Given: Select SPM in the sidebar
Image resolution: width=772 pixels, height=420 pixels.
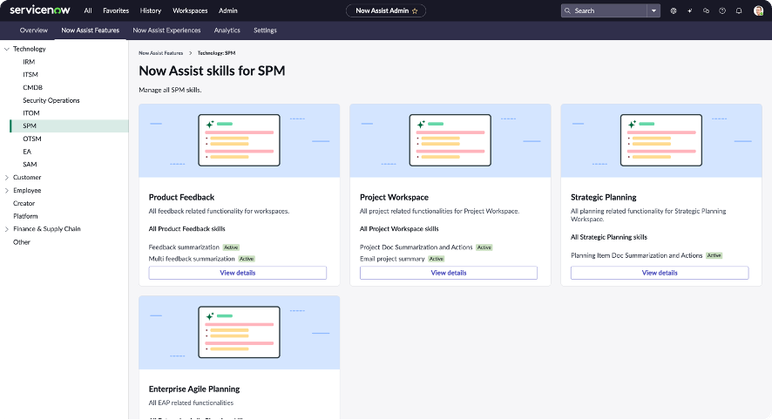Looking at the screenshot, I should point(69,126).
